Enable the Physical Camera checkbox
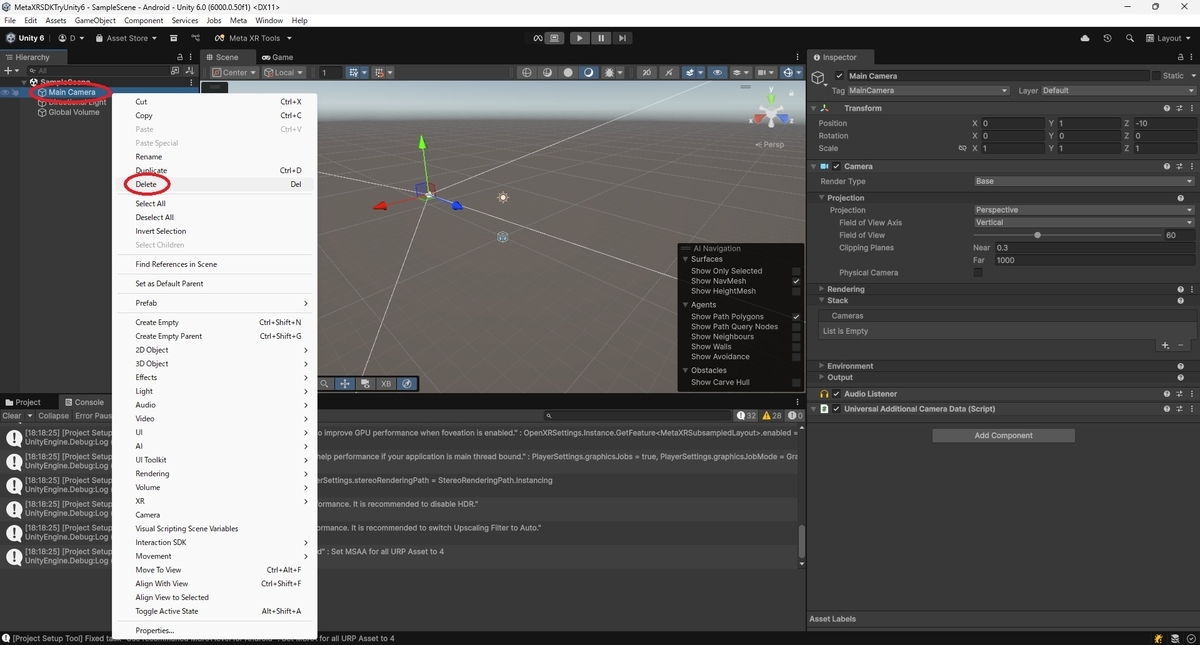1200x645 pixels. pos(978,272)
